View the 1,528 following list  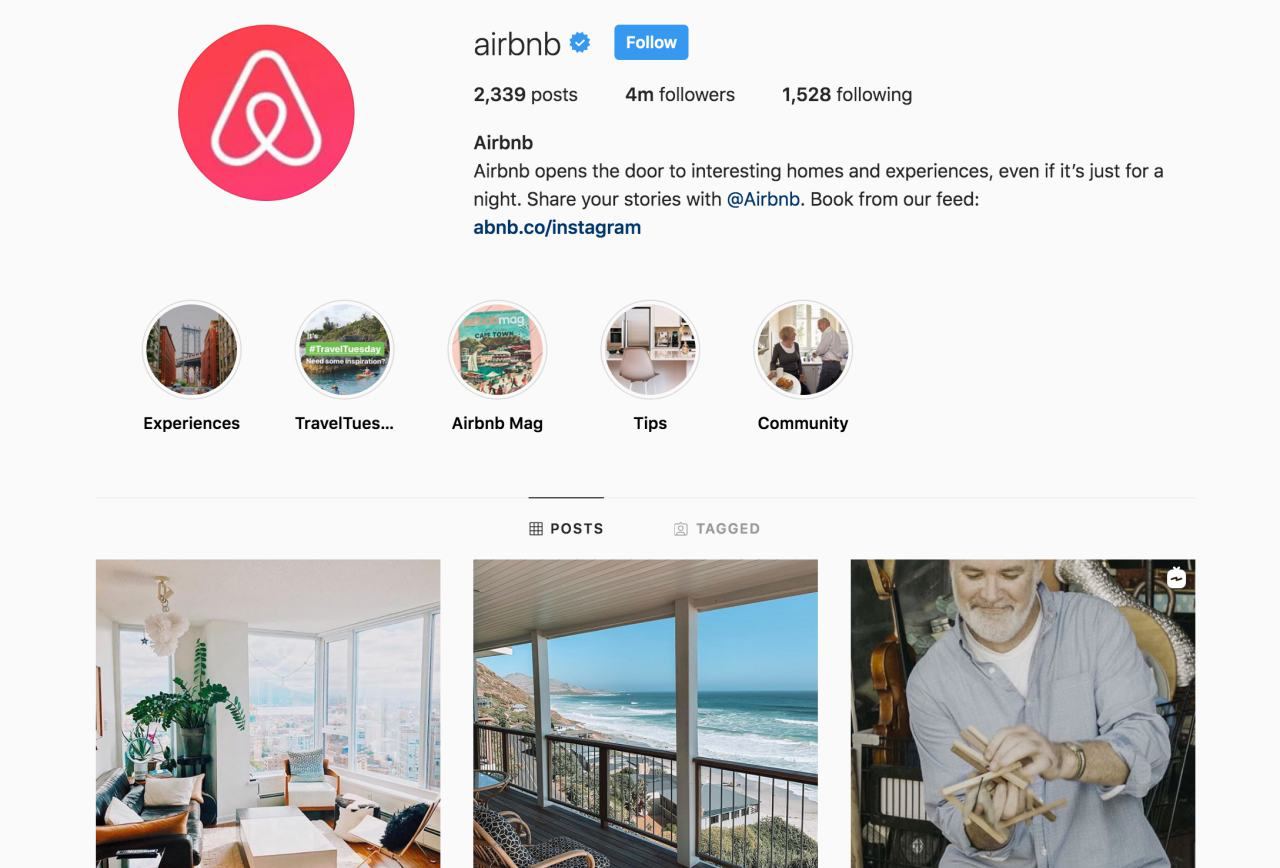[847, 95]
